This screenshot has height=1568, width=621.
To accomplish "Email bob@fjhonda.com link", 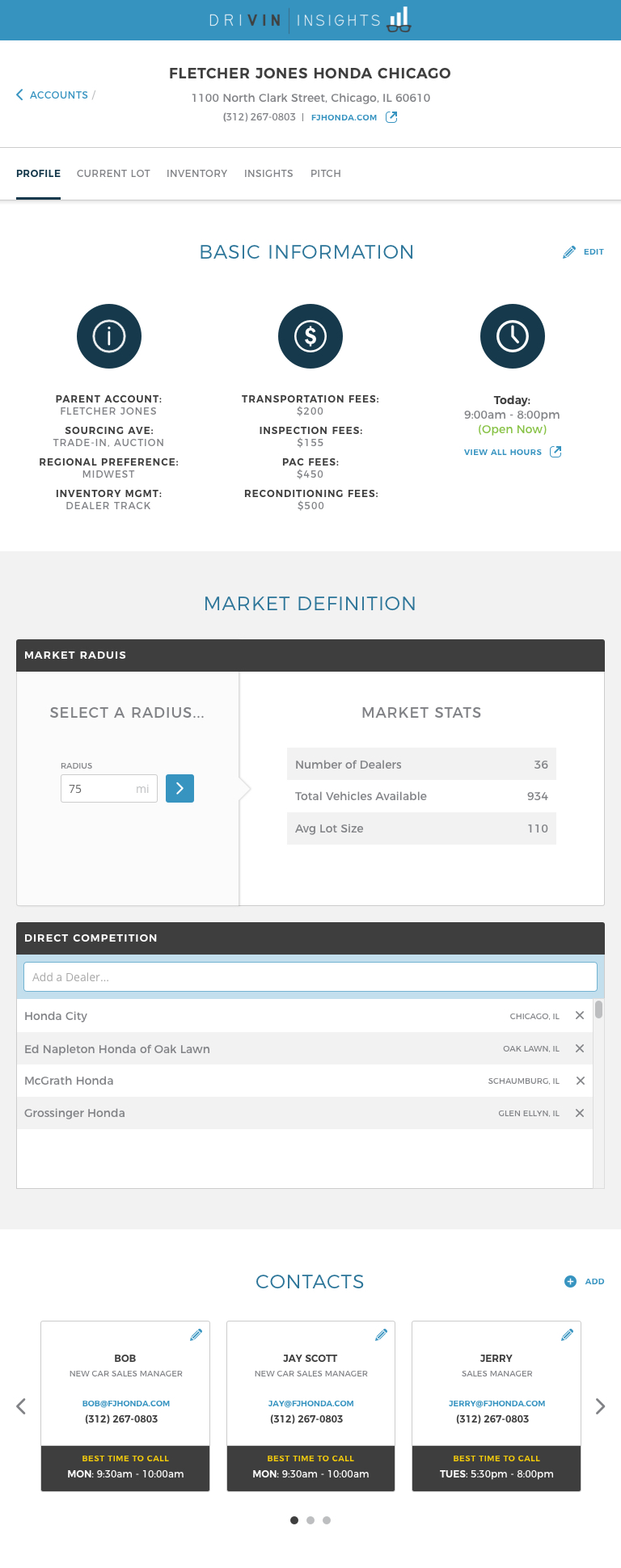I will click(126, 1404).
